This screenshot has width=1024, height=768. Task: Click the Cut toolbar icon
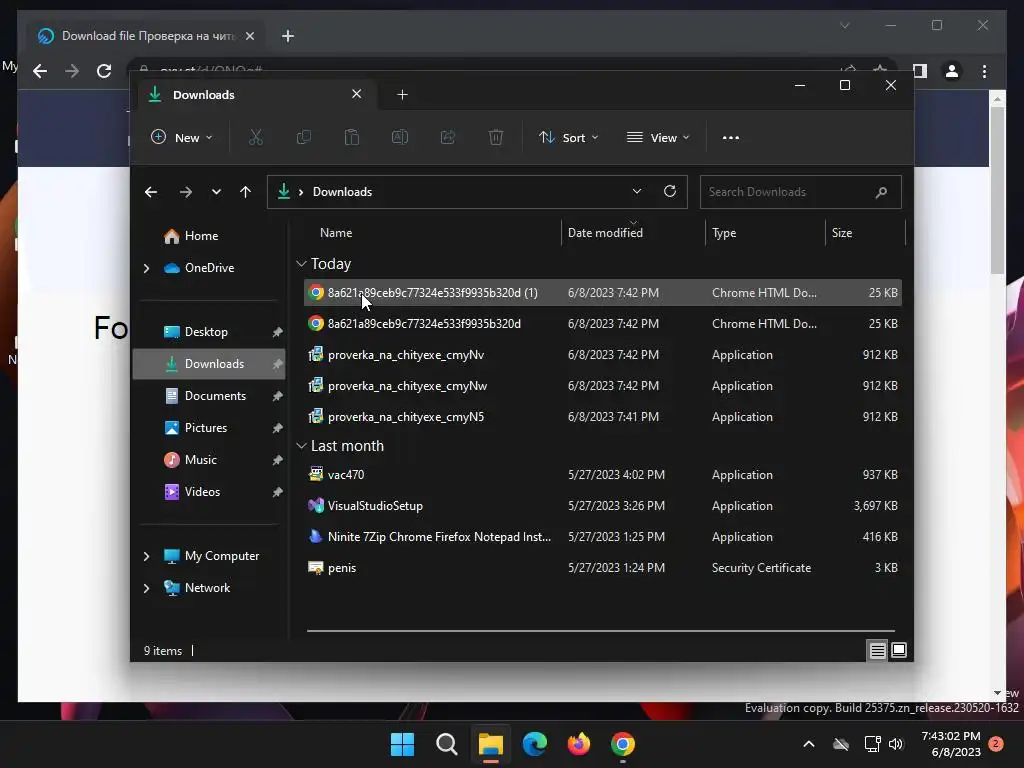pos(255,138)
